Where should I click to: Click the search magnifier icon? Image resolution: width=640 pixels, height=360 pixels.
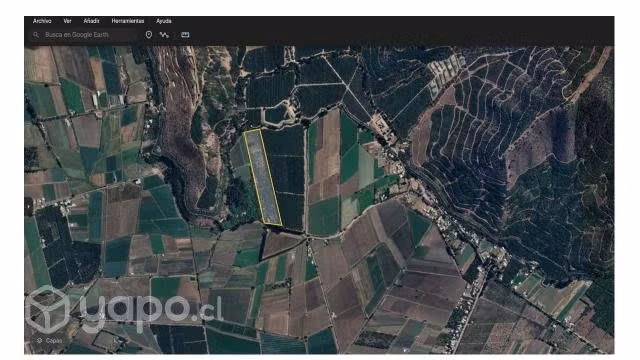coord(36,35)
